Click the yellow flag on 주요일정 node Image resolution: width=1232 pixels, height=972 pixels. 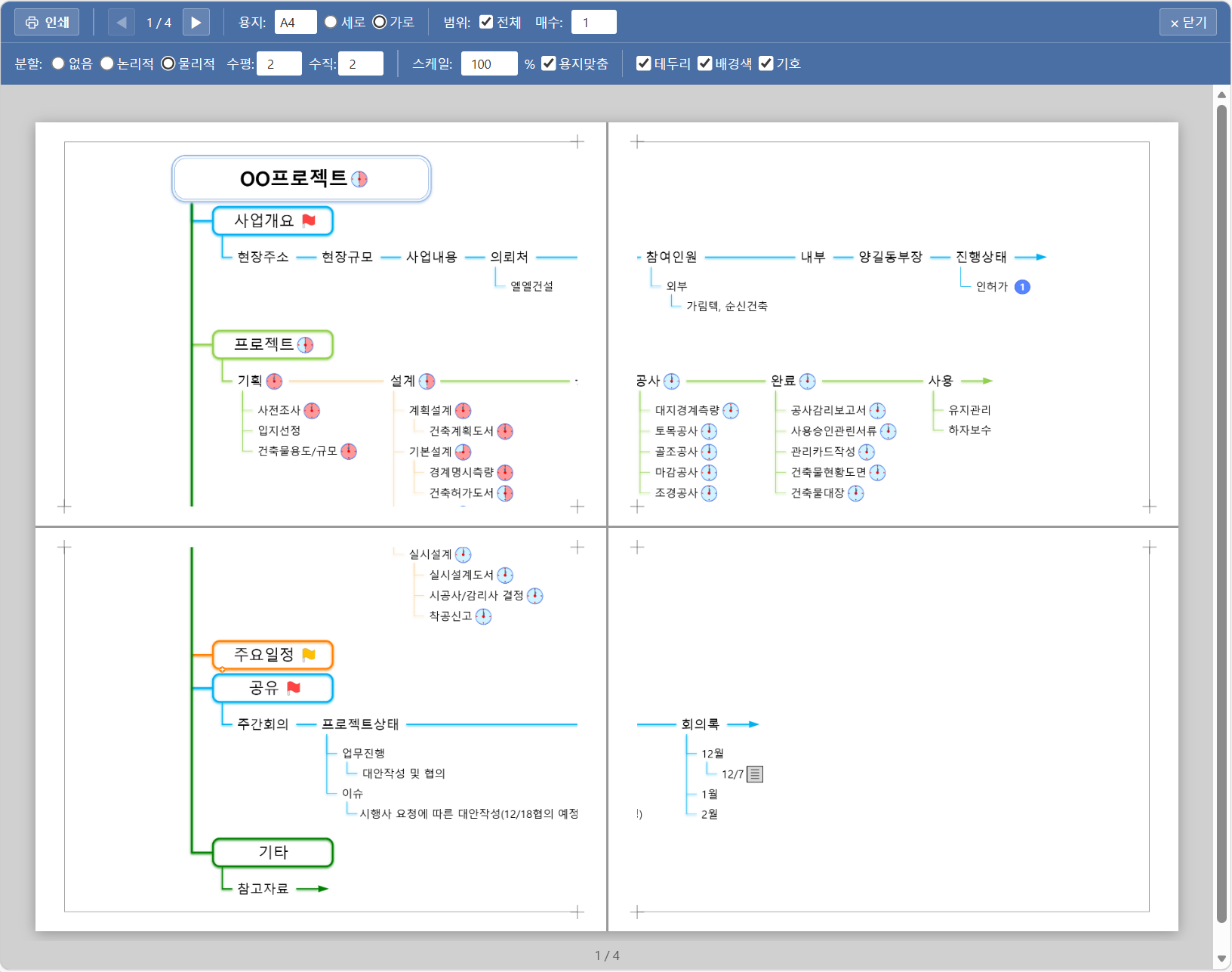coord(309,655)
